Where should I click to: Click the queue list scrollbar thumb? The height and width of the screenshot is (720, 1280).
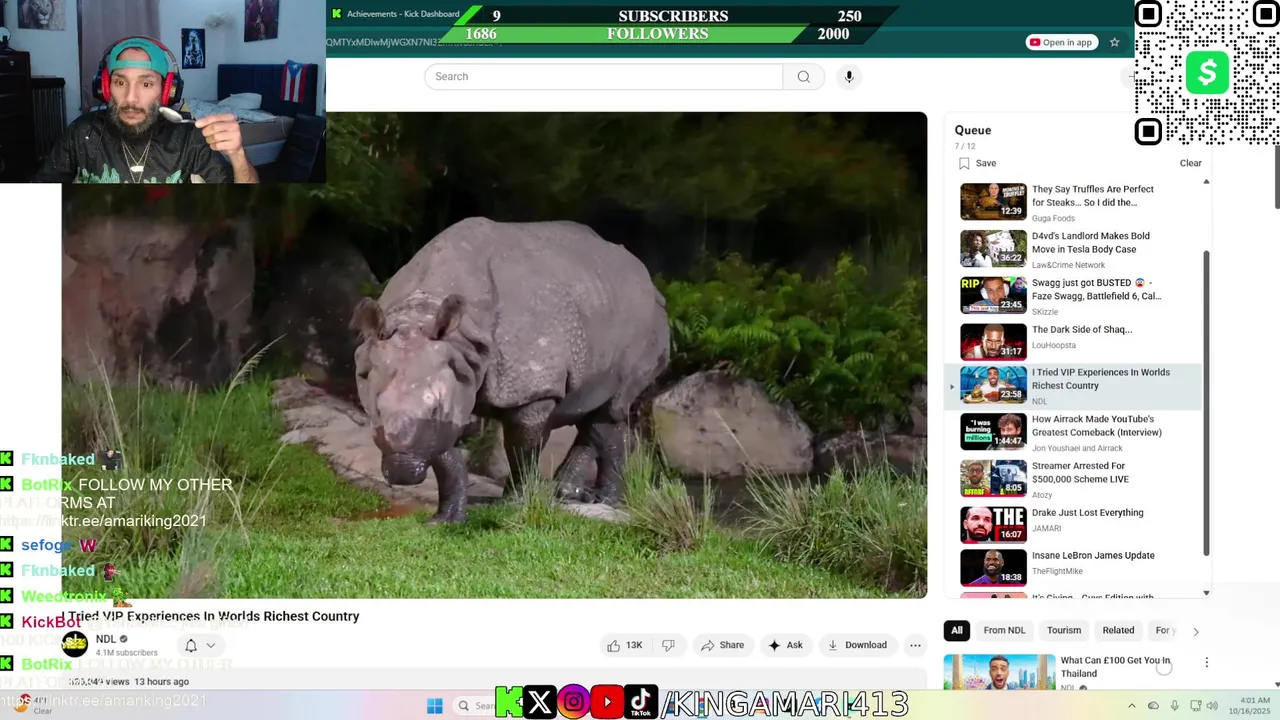pyautogui.click(x=1206, y=402)
